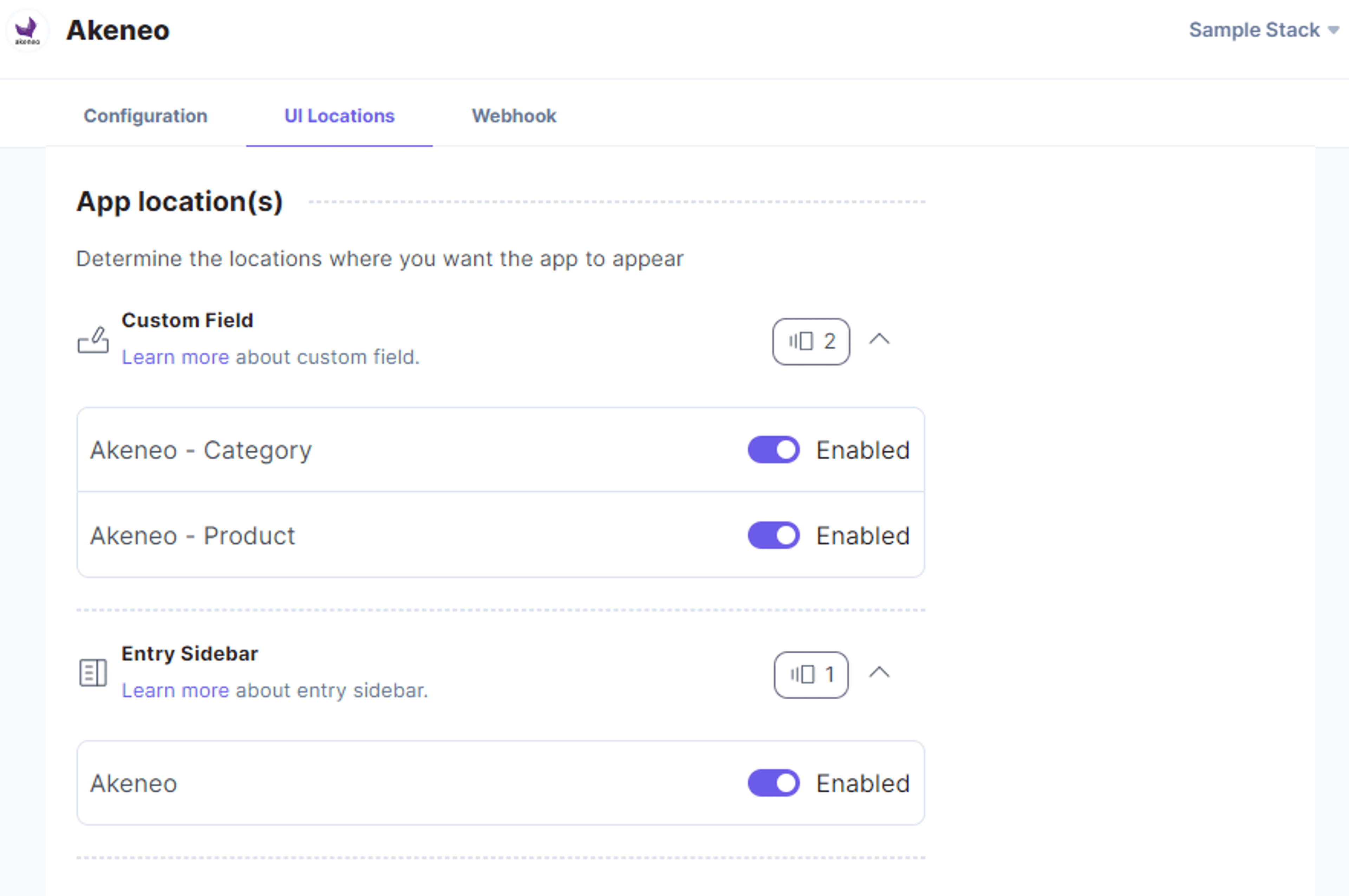Click the Entry Sidebar count badge showing 1
1349x896 pixels.
[x=811, y=675]
